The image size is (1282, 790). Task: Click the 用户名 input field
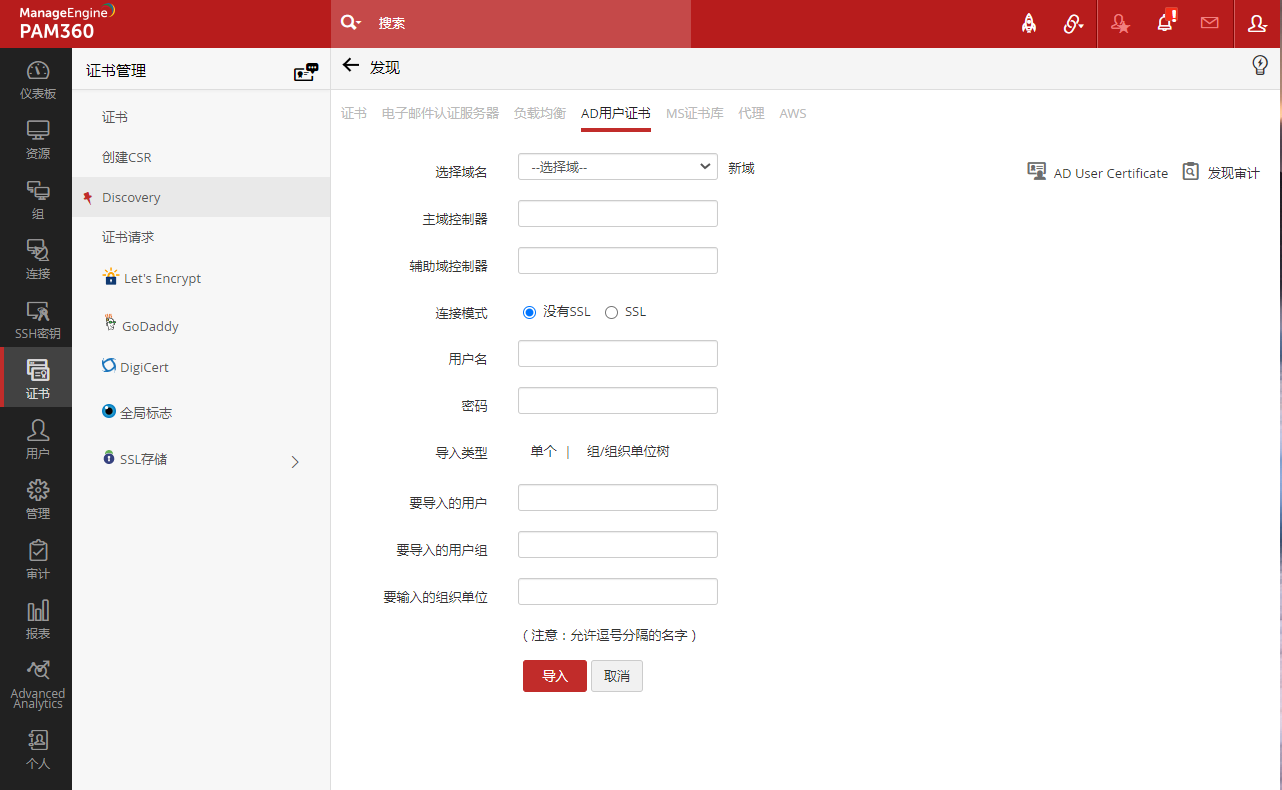(618, 354)
